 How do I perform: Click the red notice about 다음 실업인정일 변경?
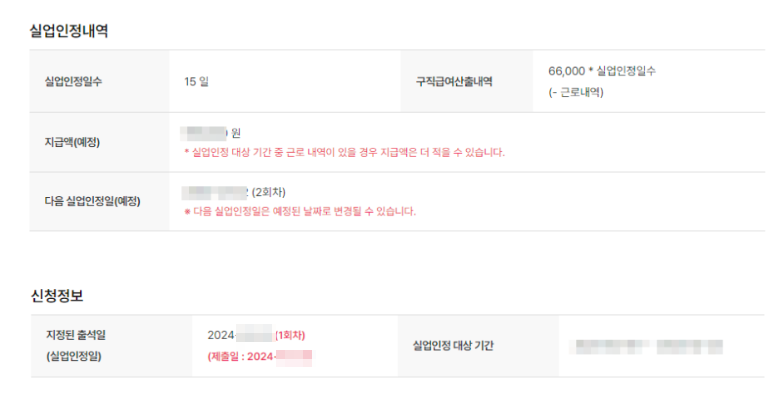(x=300, y=211)
